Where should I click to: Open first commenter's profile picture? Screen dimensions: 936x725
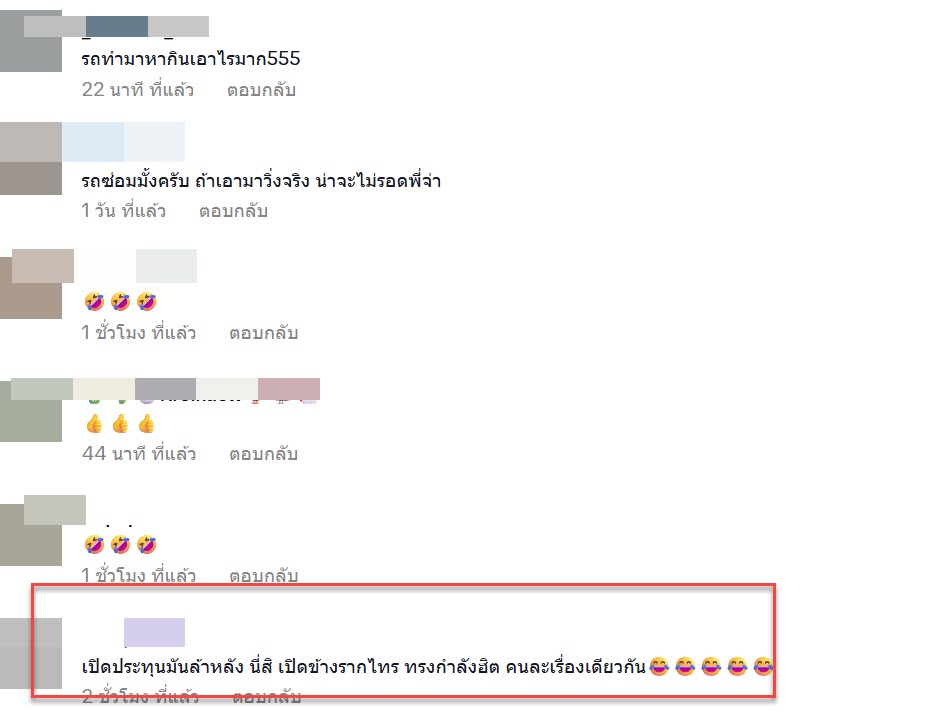[x=31, y=41]
